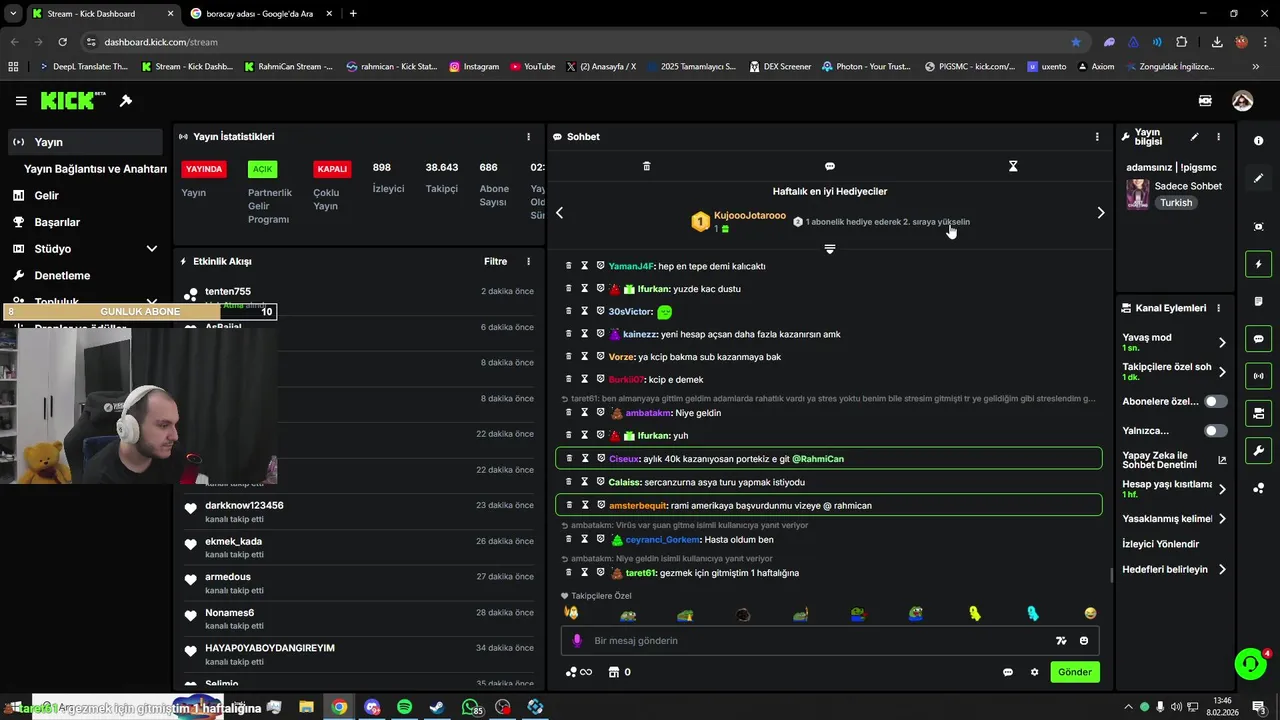1280x720 pixels.
Task: Show next weekly gifter card
Action: point(1101,212)
